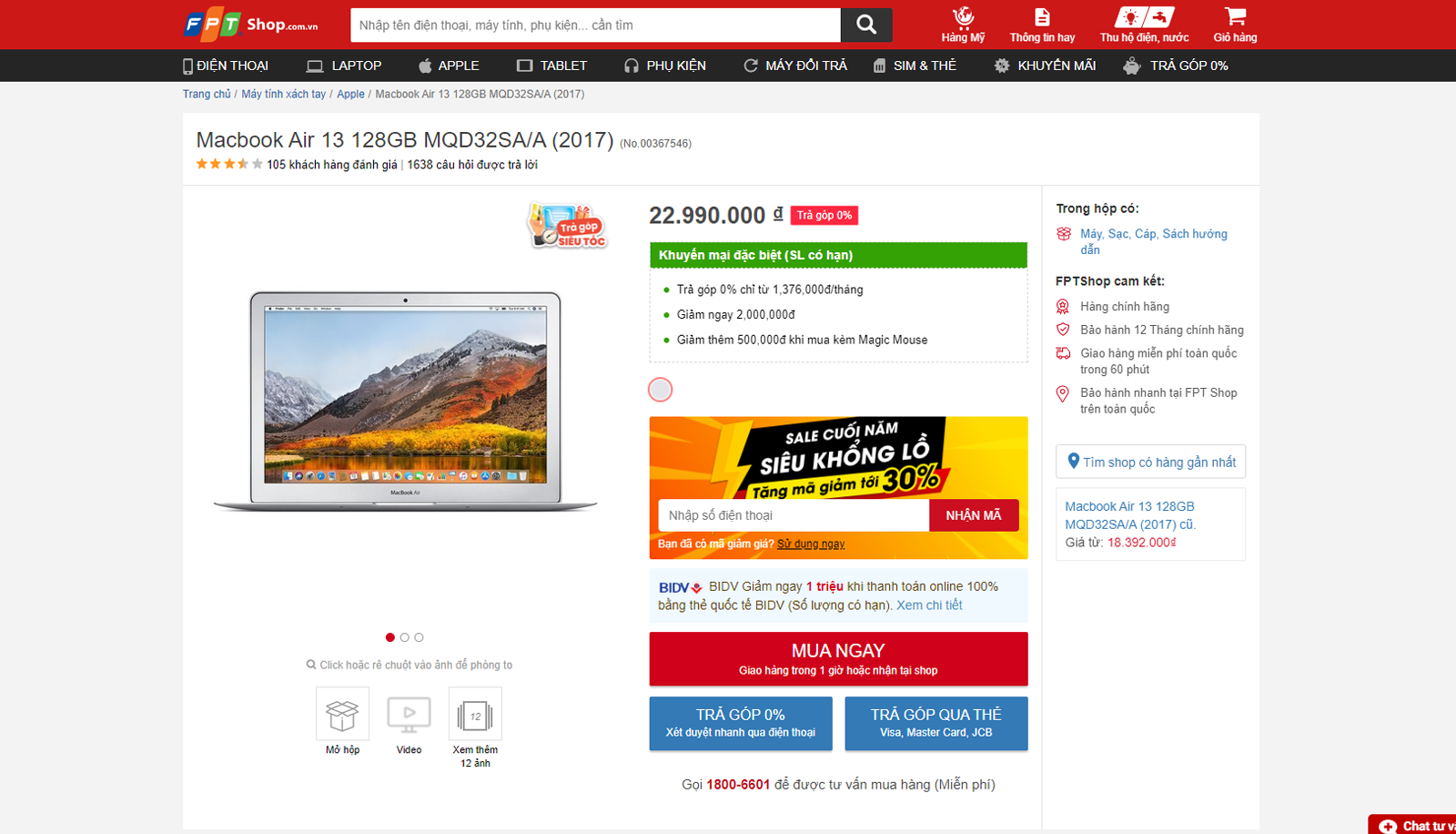This screenshot has height=834, width=1456.
Task: Click the magnifier search button
Action: 866,25
